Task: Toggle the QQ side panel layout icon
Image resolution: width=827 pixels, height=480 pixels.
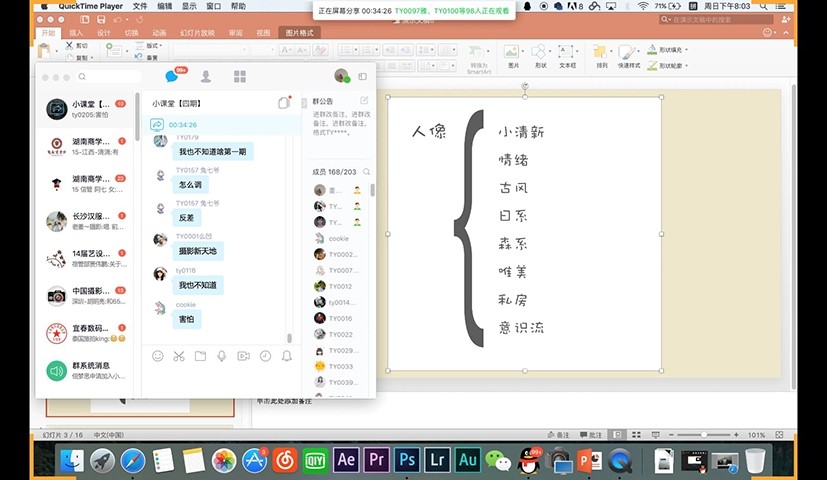Action: (362, 76)
